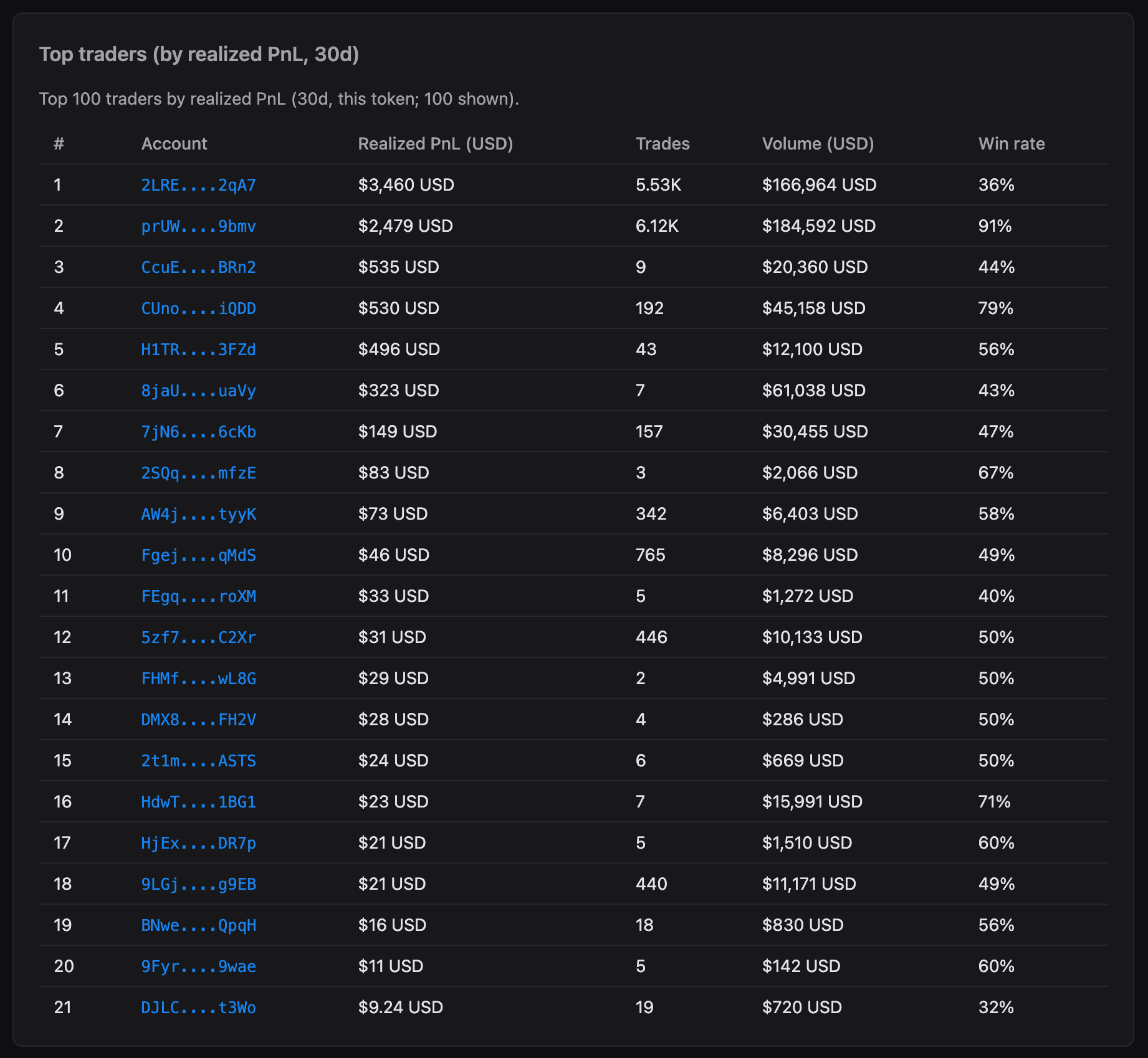
Task: Select the $166,964 USD volume cell
Action: 819,185
